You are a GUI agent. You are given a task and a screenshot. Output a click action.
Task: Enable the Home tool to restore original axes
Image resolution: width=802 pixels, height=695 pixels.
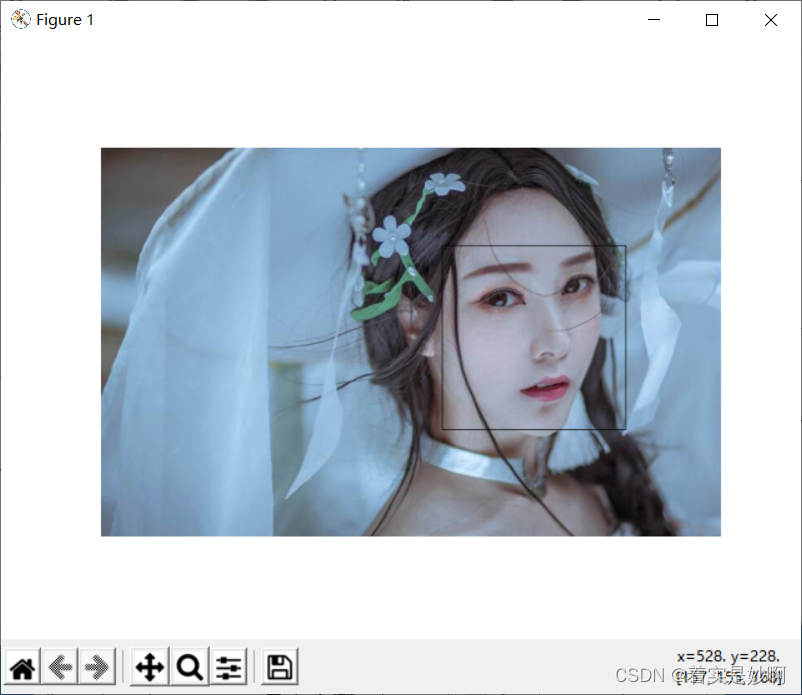click(22, 666)
